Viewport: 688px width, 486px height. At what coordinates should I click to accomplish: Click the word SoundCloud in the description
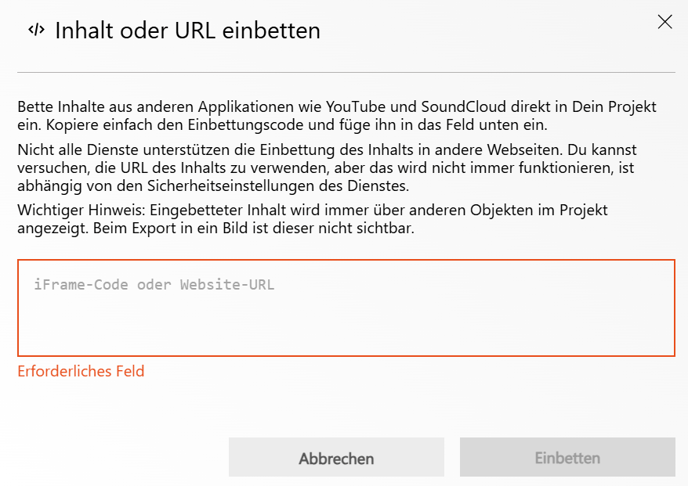464,107
